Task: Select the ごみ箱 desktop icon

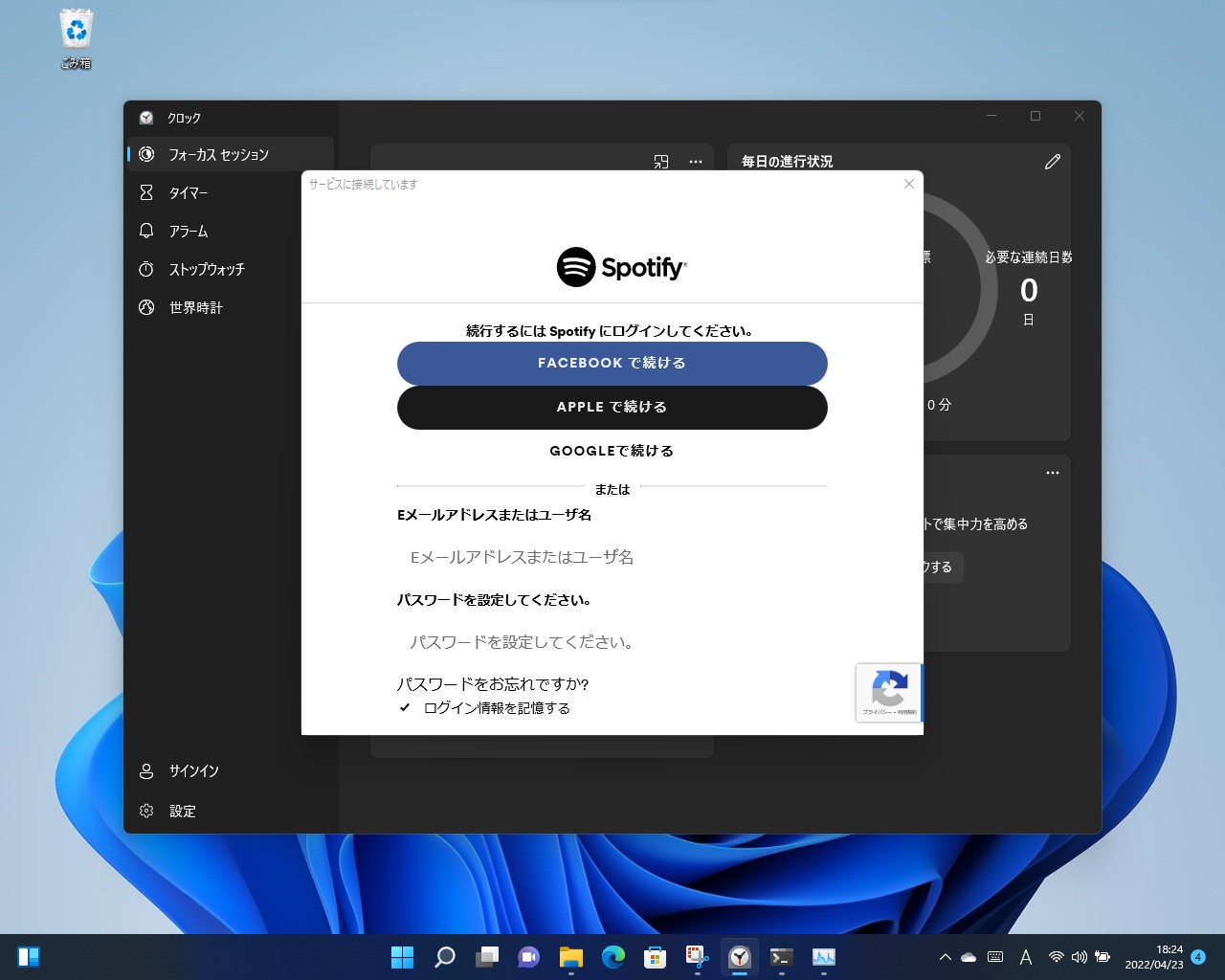Action: [x=76, y=39]
